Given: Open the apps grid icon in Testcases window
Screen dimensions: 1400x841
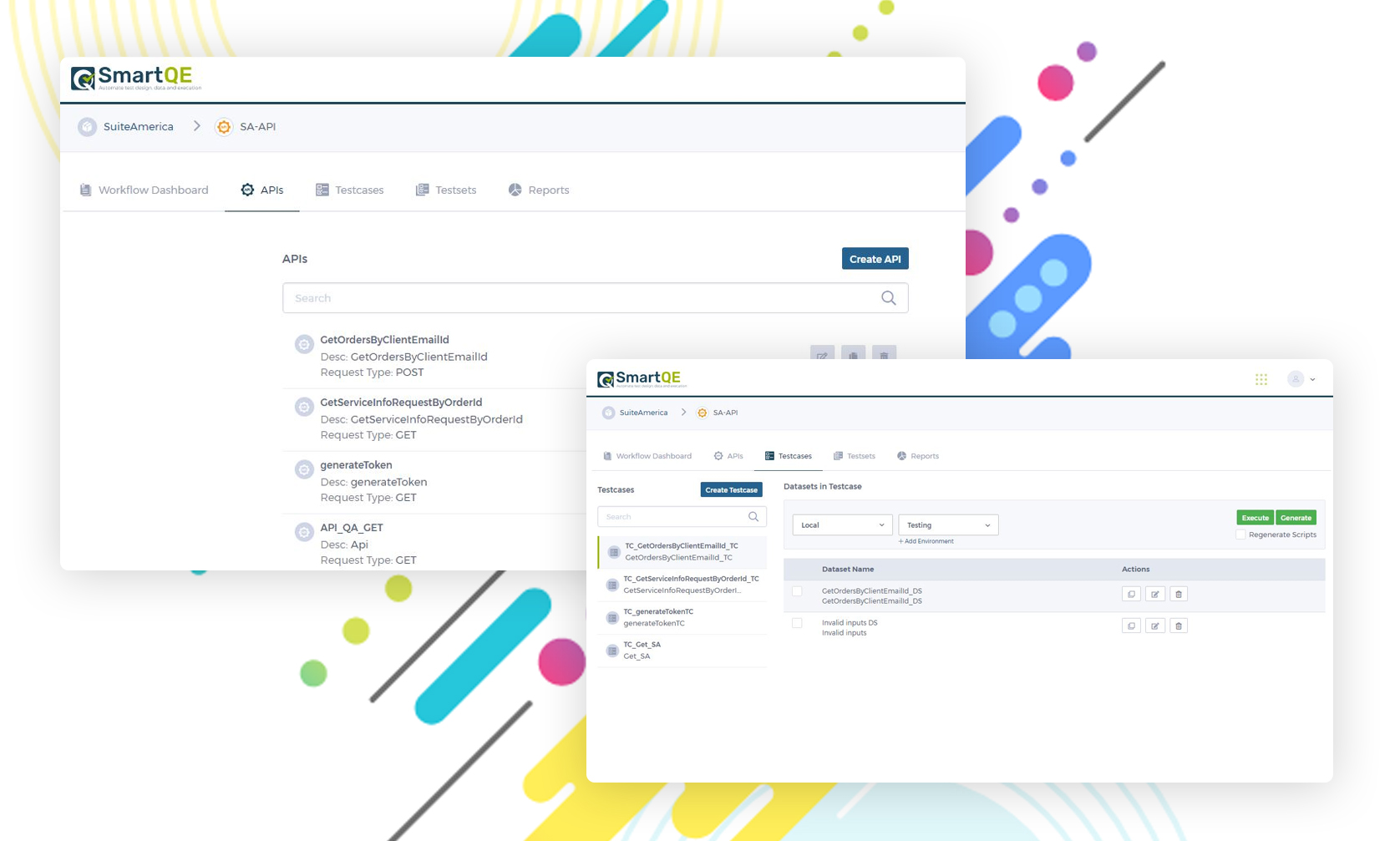Looking at the screenshot, I should point(1261,379).
